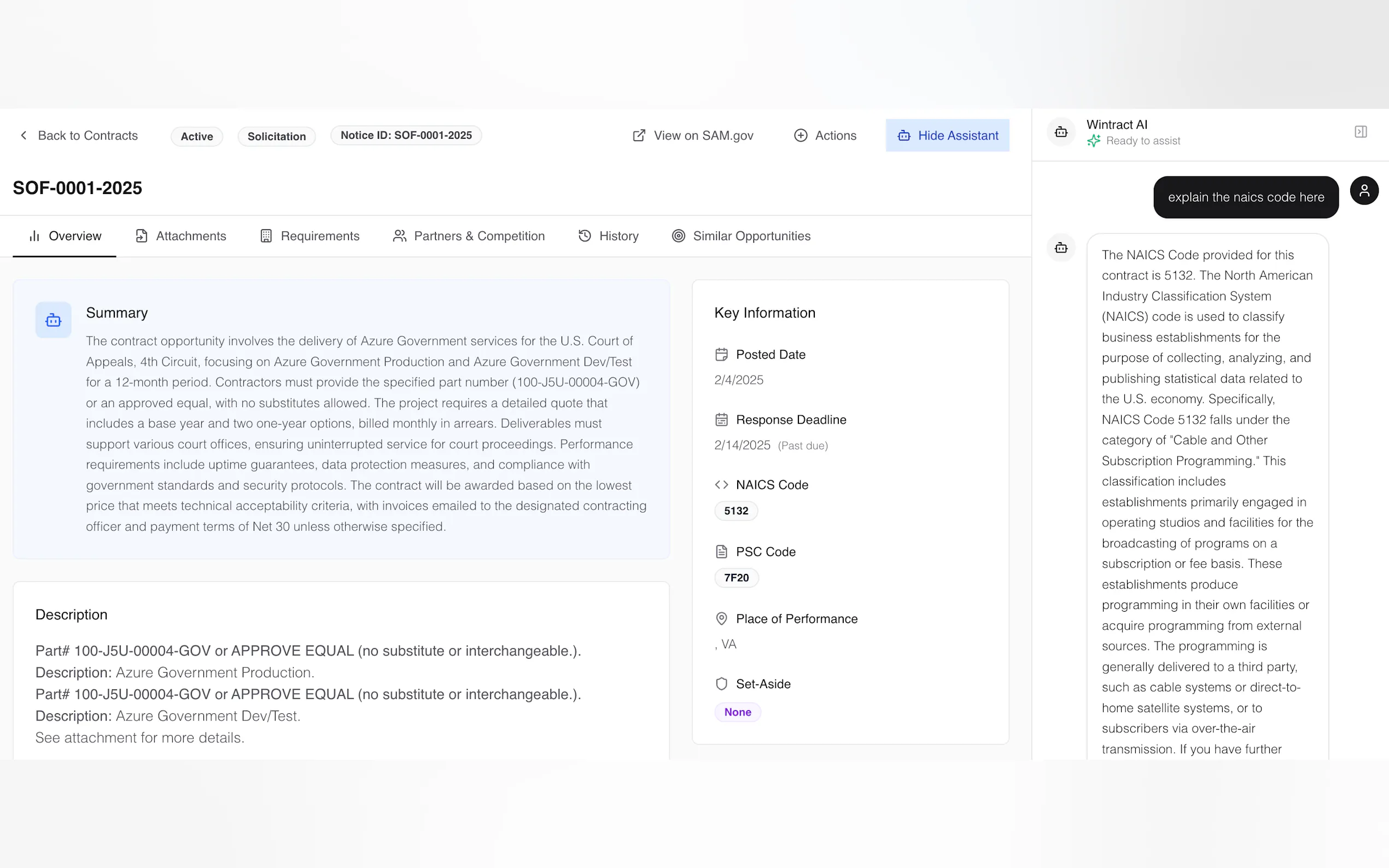Click the calendar icon next to Posted Date
The height and width of the screenshot is (868, 1389).
pos(721,355)
